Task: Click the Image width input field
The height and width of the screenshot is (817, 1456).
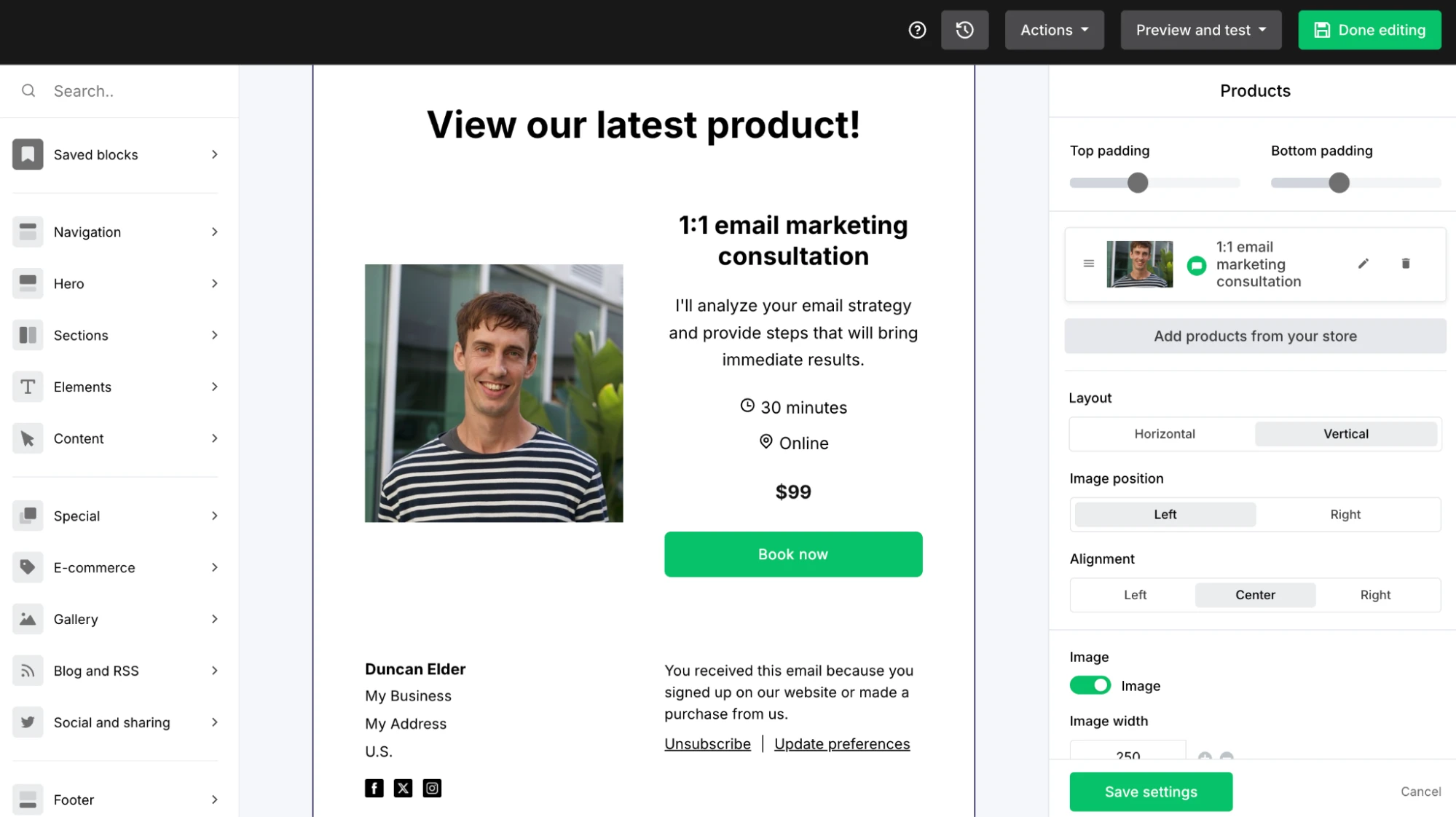Action: (1126, 755)
